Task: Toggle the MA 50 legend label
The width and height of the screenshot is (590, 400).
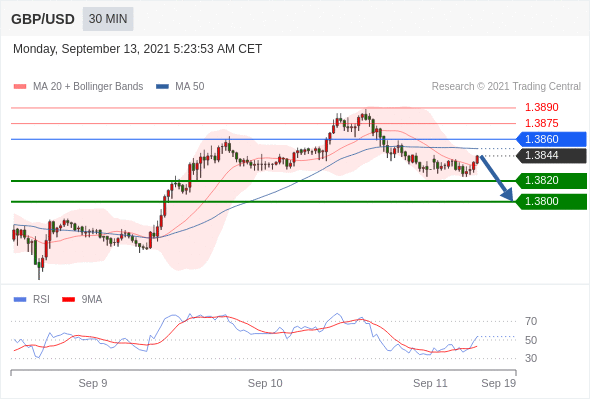Action: coord(190,87)
